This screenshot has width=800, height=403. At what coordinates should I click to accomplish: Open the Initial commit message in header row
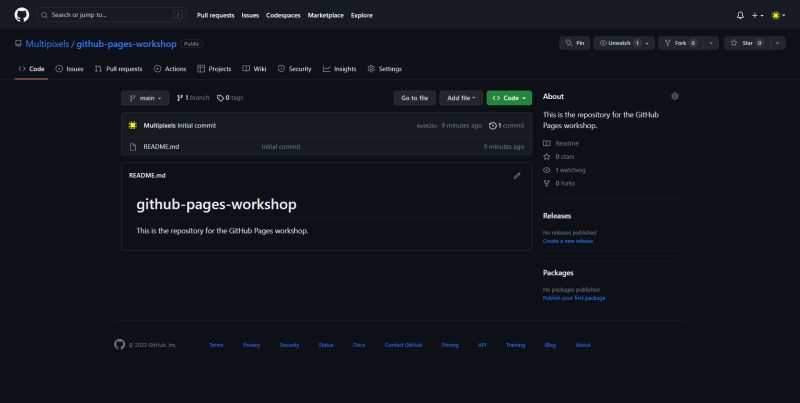[196, 125]
